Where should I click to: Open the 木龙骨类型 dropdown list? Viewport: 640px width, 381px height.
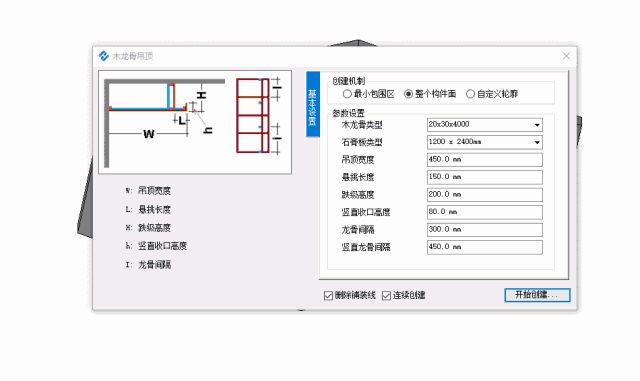[x=484, y=125]
